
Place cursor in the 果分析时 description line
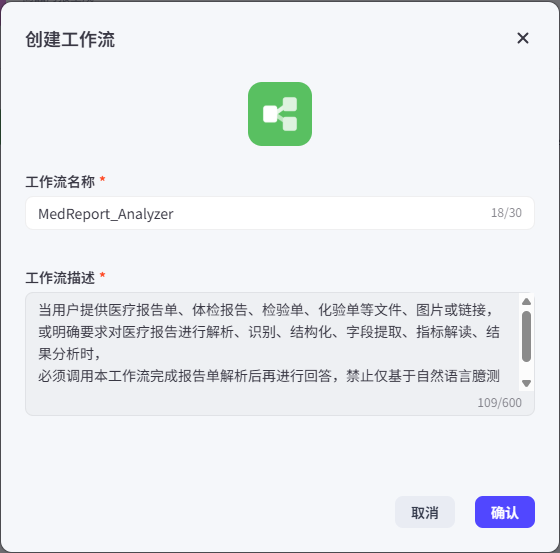pyautogui.click(x=69, y=354)
